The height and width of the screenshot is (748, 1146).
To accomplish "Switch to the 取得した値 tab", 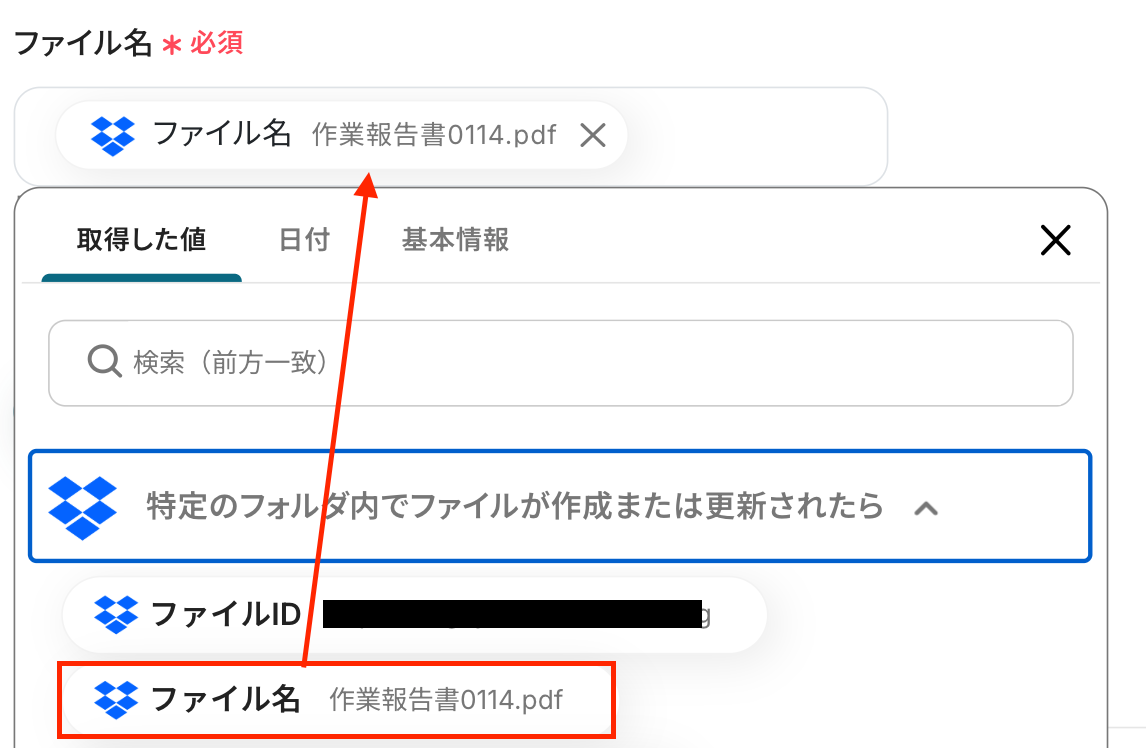I will click(x=141, y=240).
